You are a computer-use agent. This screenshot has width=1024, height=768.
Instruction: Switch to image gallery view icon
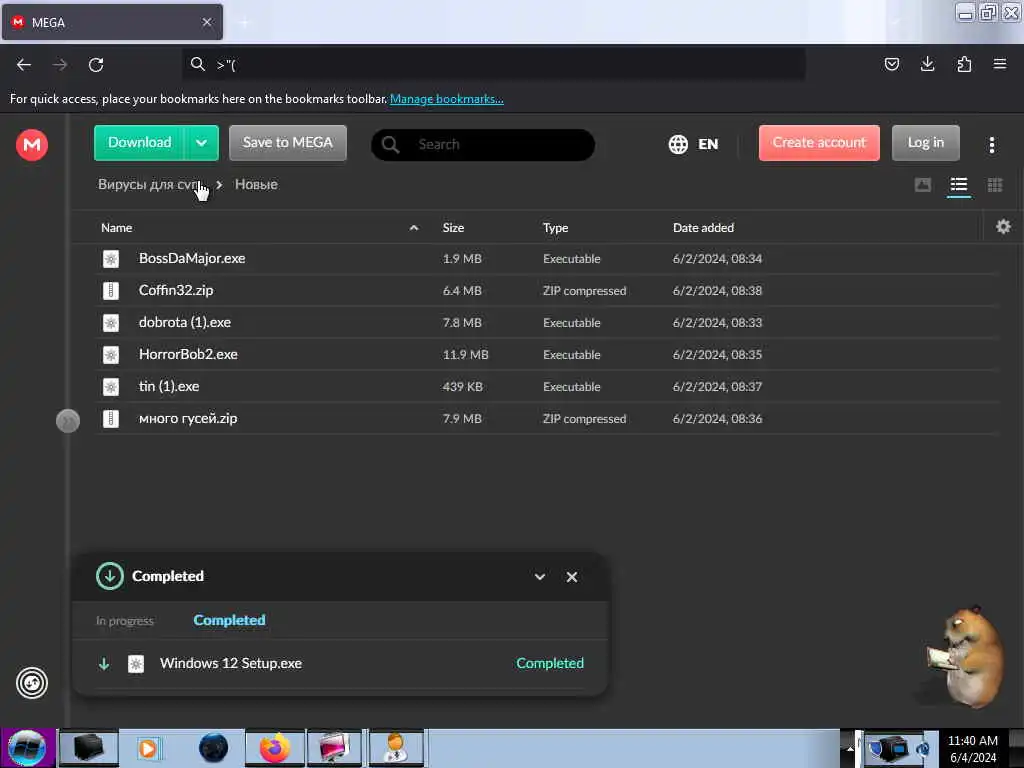click(x=922, y=185)
